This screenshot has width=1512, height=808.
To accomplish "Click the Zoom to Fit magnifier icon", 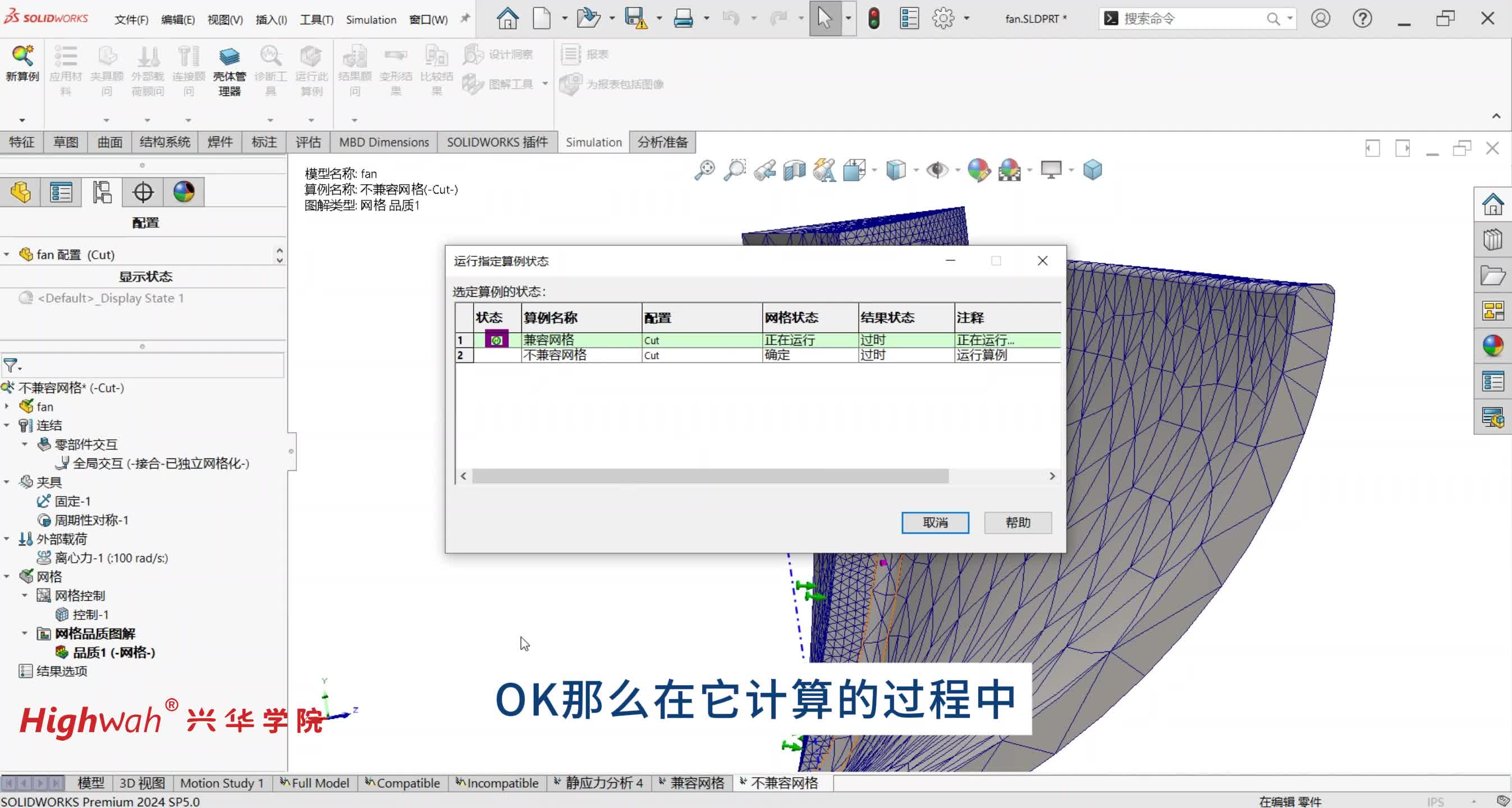I will point(704,170).
